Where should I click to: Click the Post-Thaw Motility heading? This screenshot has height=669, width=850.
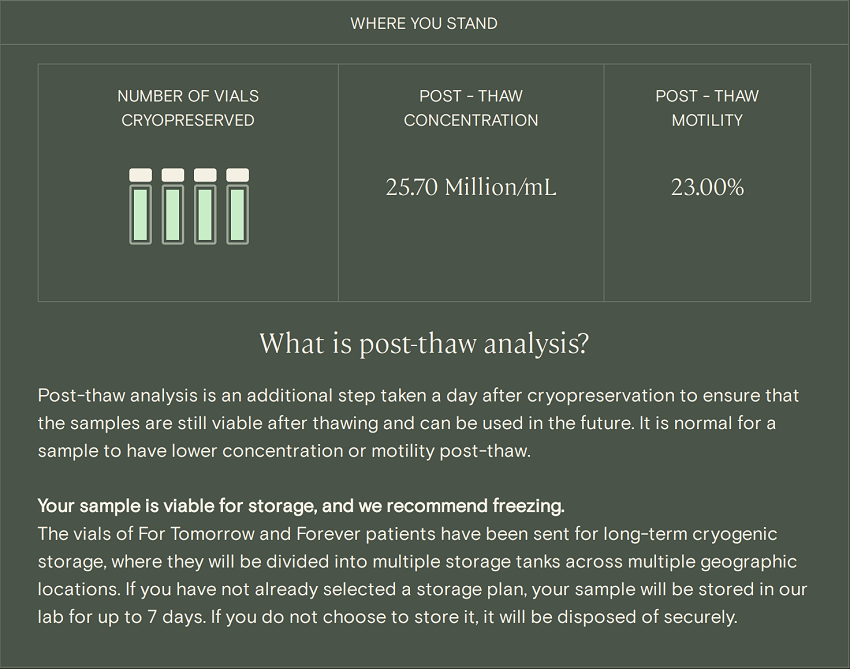pyautogui.click(x=707, y=108)
